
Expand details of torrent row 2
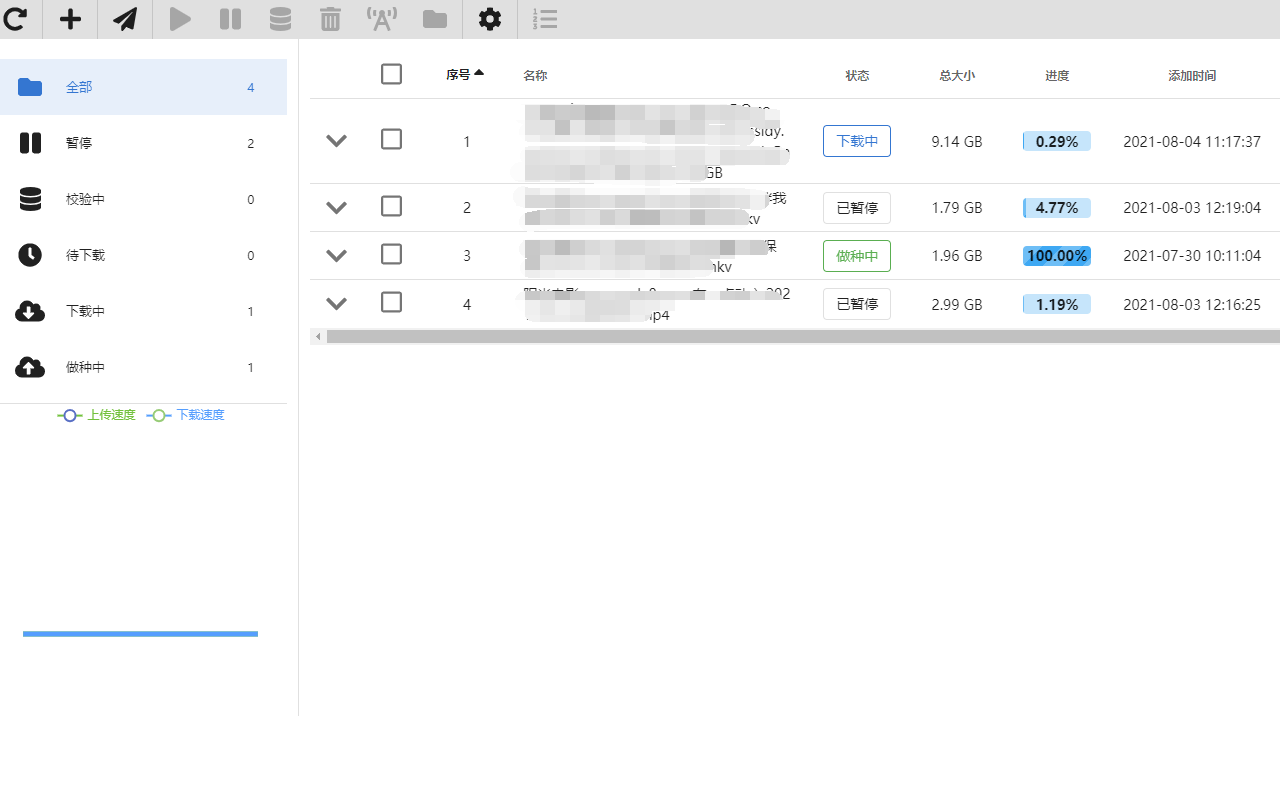[x=337, y=208]
